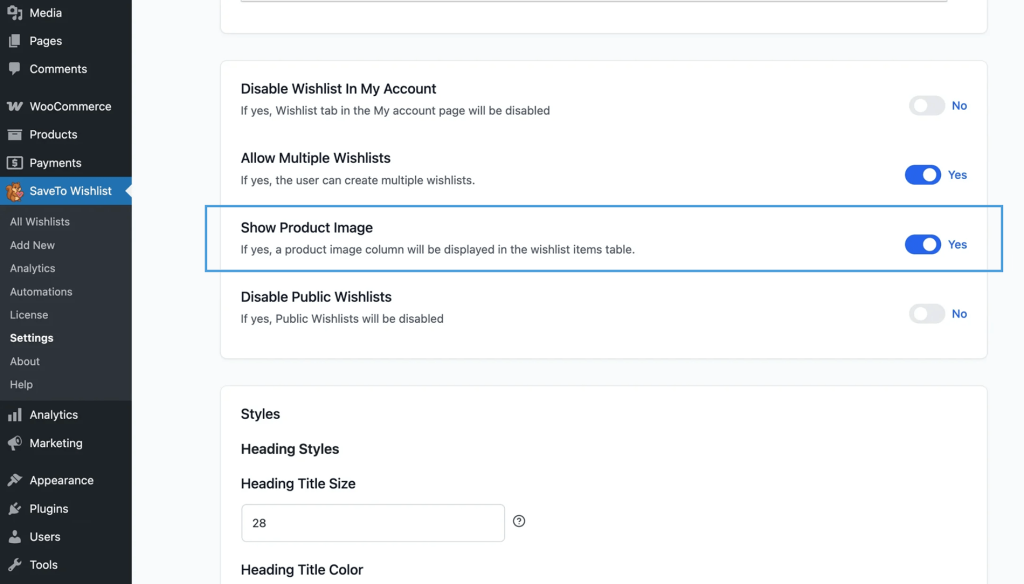
Task: Open the Comments speech bubble icon
Action: [14, 68]
